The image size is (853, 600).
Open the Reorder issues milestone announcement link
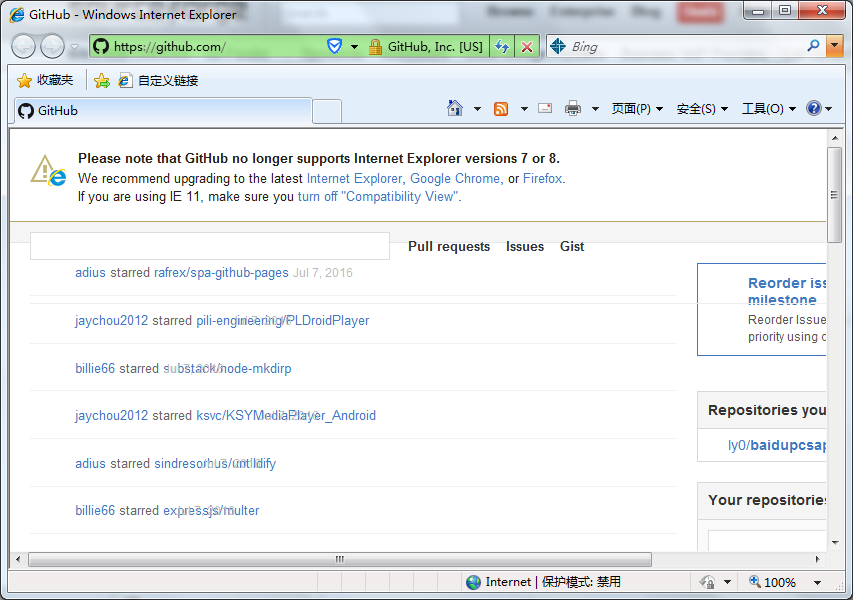787,291
